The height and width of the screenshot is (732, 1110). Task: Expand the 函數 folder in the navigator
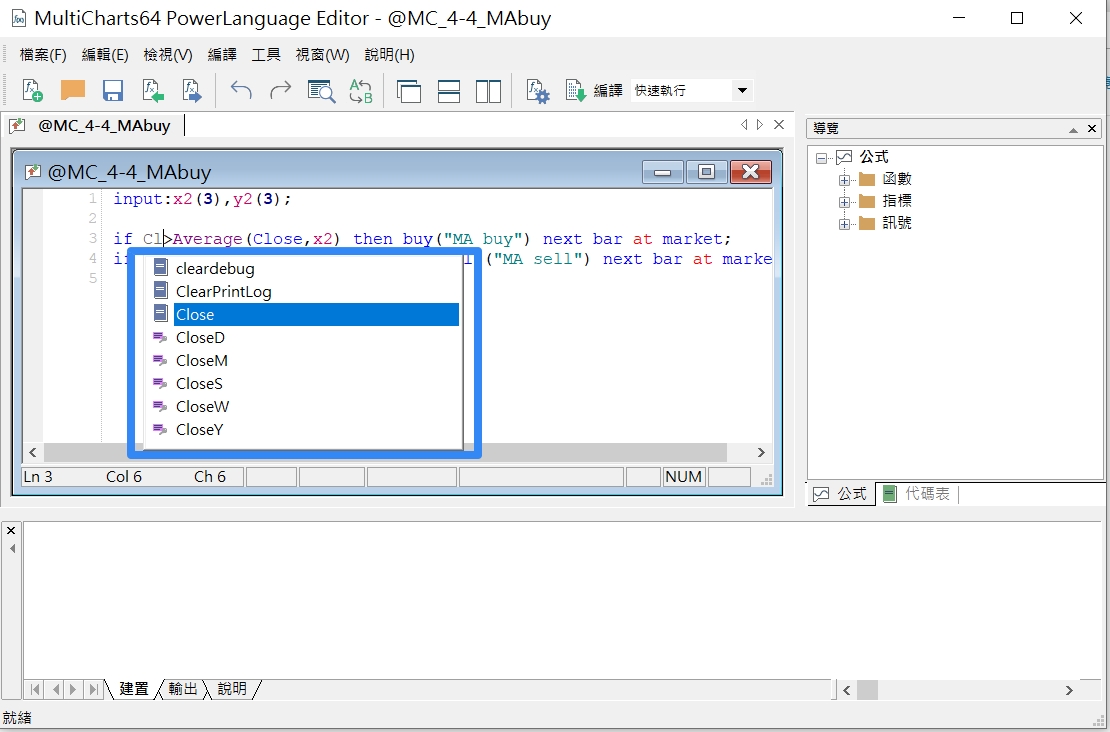pyautogui.click(x=844, y=181)
